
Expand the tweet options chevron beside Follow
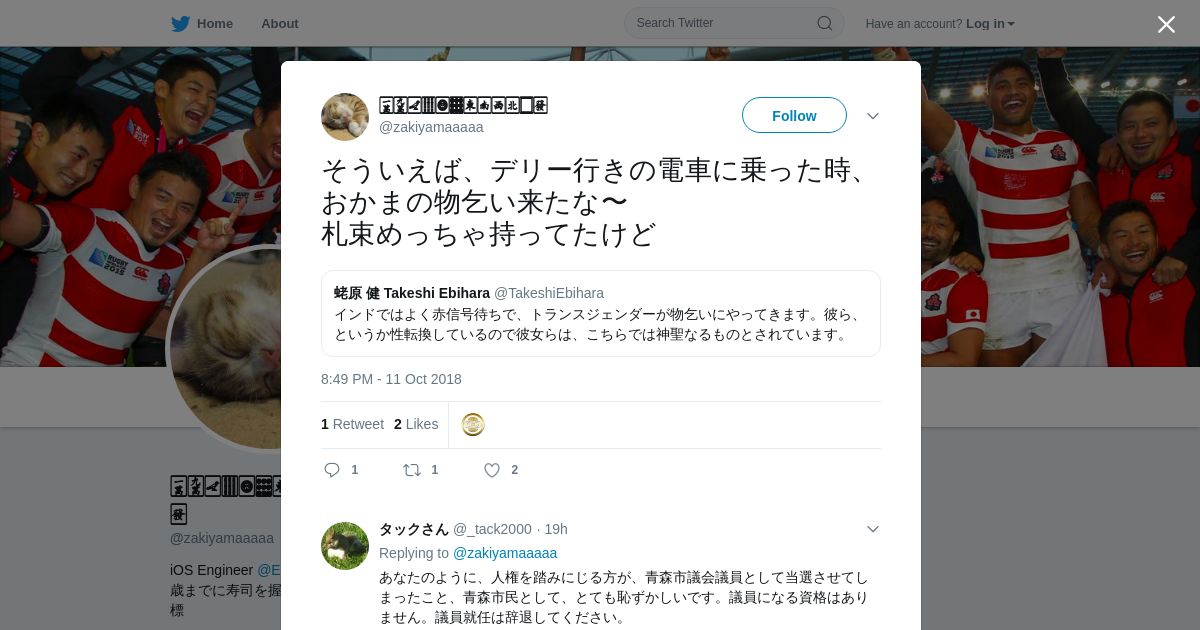click(873, 116)
